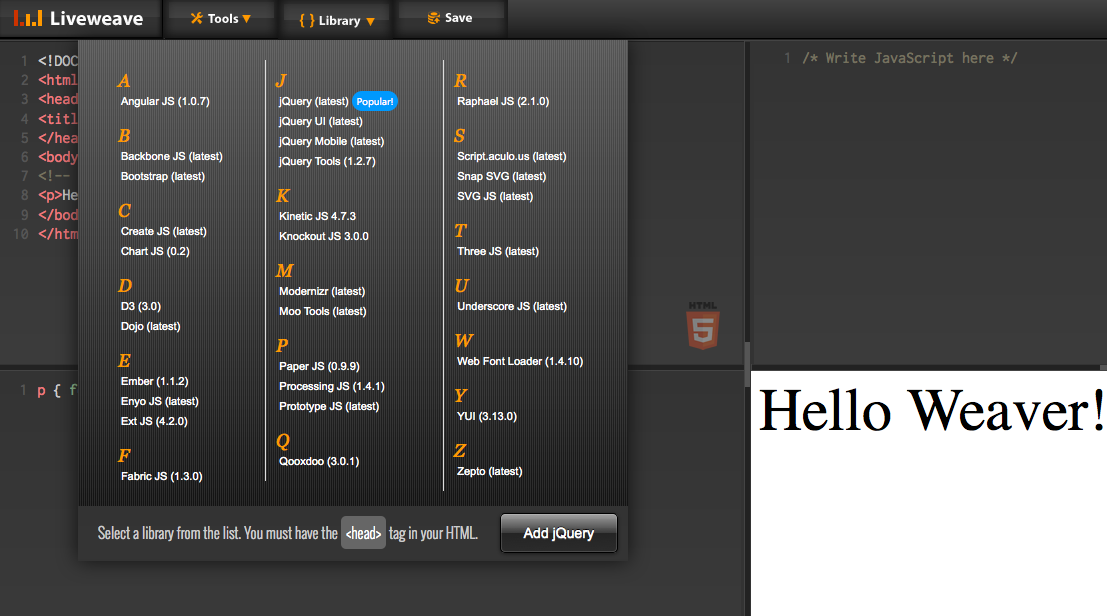1107x616 pixels.
Task: Select Ember (1.1.2) library
Action: [x=155, y=381]
